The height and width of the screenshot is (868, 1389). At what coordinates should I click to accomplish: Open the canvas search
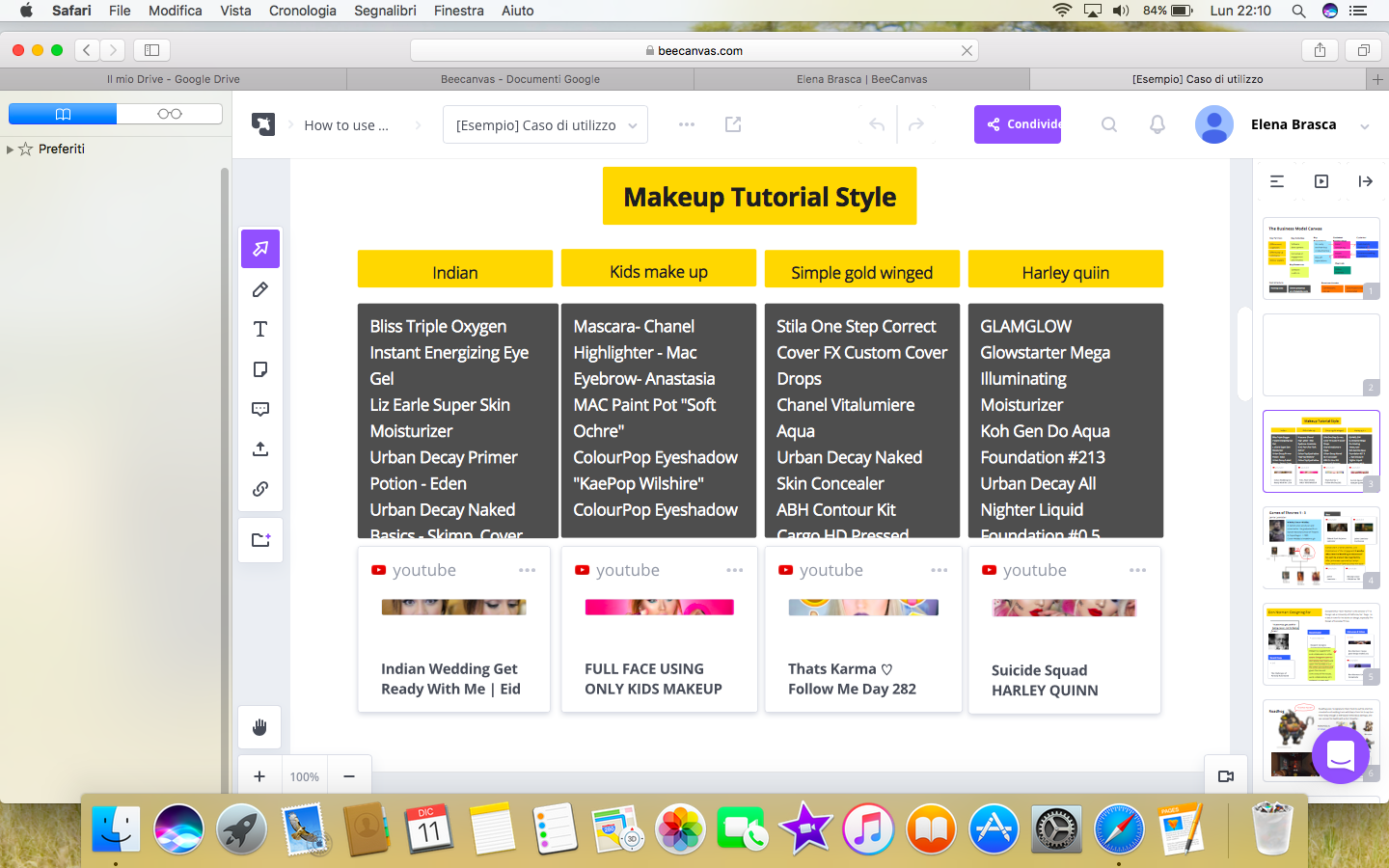point(1109,124)
